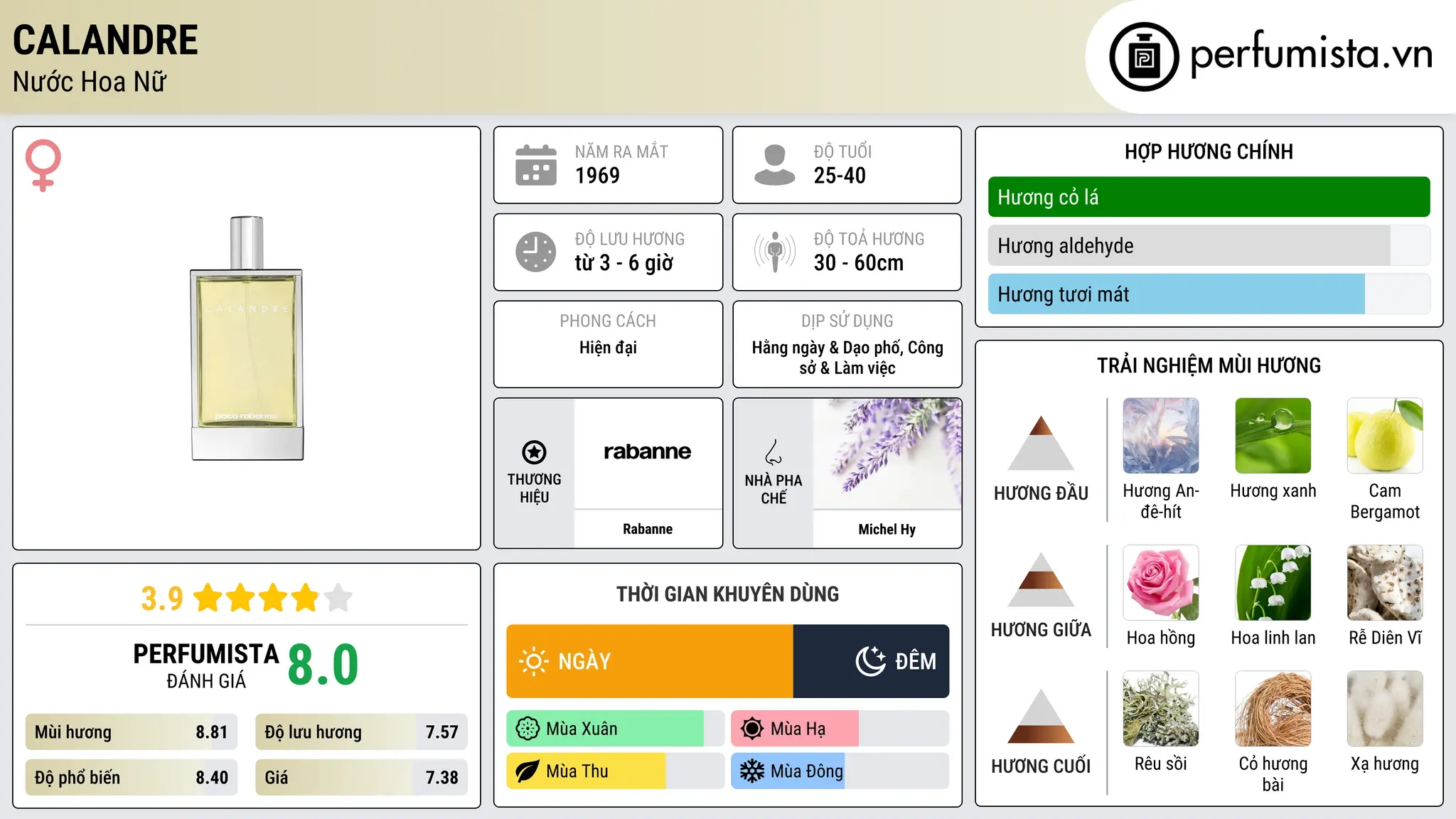Click the lavender image above Michel Hy
1456x819 pixels.
tap(887, 454)
